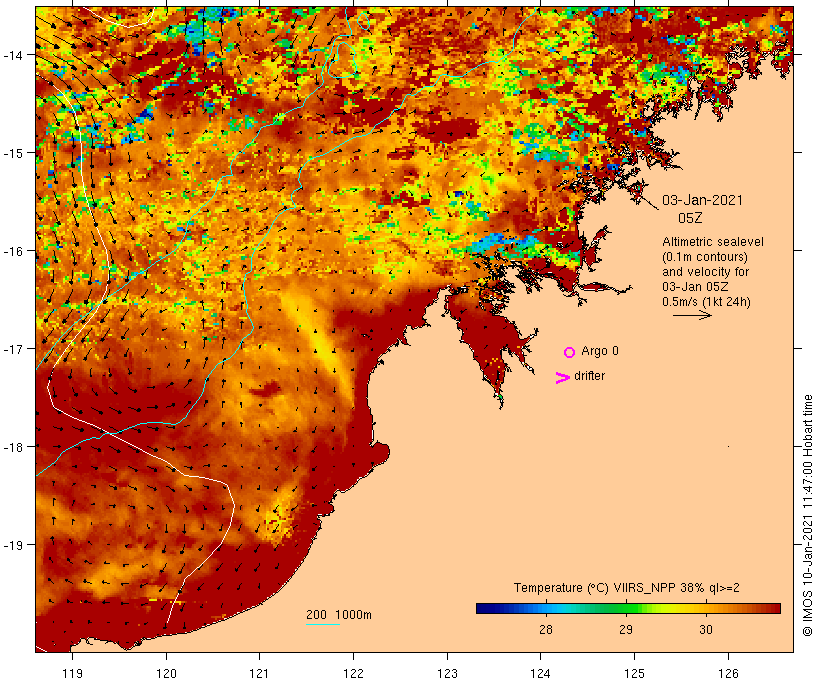Click the '03-Jan-2021' date label

(x=702, y=200)
